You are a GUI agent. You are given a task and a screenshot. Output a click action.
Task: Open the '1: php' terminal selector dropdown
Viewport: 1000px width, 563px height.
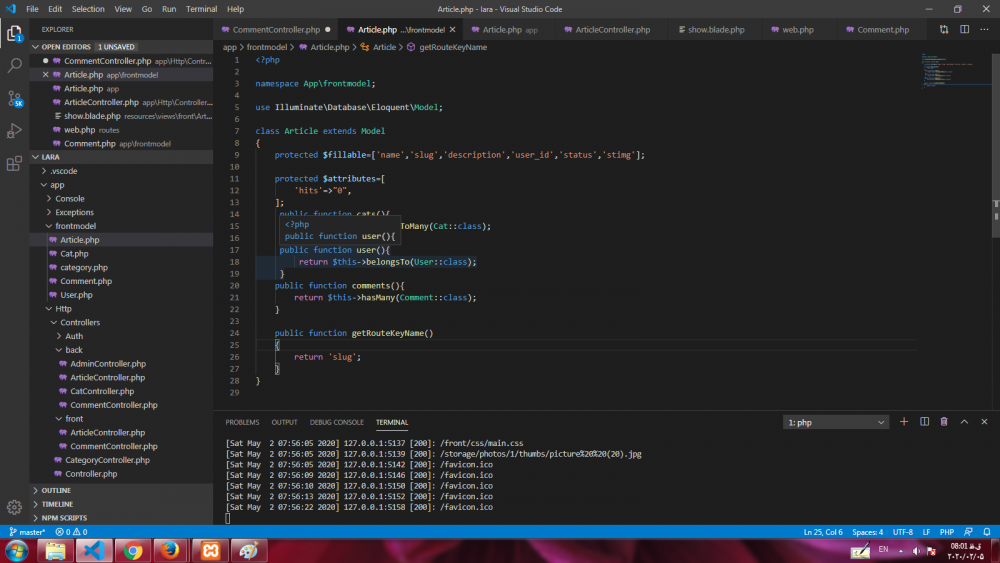835,422
